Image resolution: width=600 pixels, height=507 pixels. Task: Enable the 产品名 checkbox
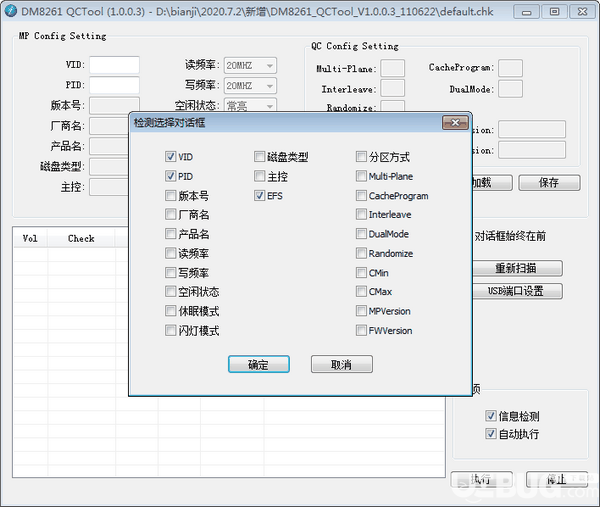click(170, 233)
